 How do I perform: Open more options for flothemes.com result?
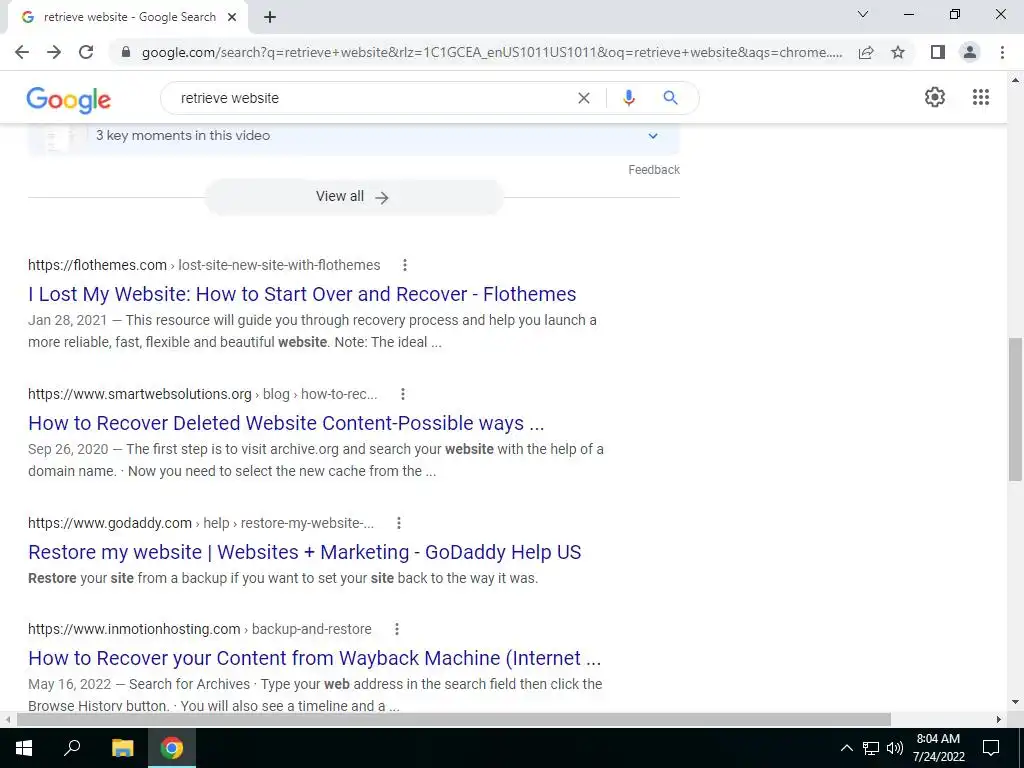click(405, 264)
